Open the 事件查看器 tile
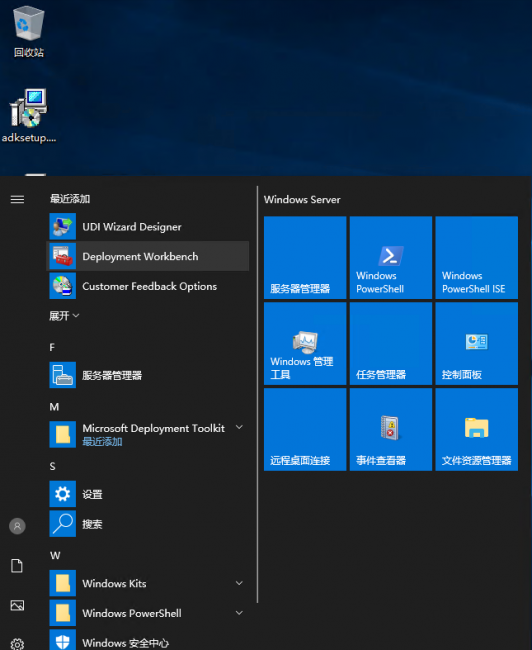Image resolution: width=532 pixels, height=650 pixels. pyautogui.click(x=391, y=429)
